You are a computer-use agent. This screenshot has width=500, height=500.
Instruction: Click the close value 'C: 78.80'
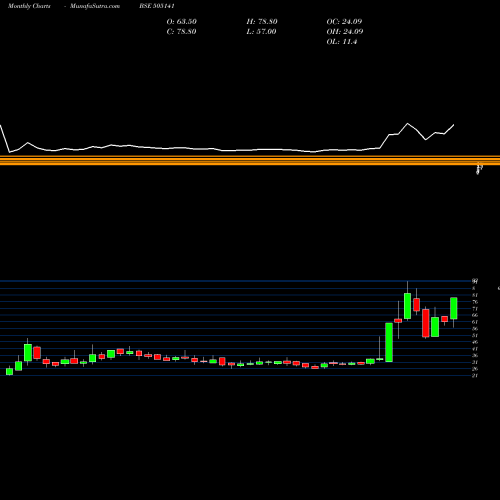(x=181, y=32)
